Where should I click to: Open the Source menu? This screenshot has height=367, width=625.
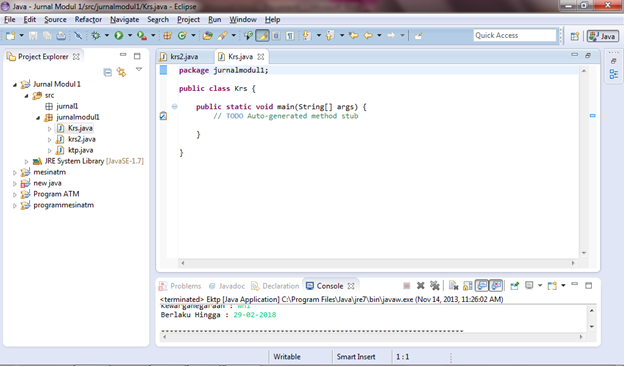(x=55, y=20)
